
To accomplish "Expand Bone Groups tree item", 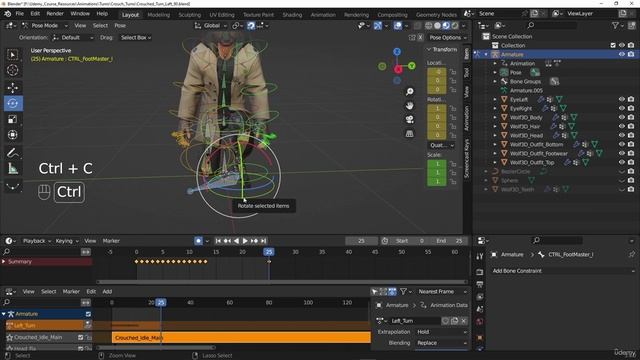I will [495, 81].
